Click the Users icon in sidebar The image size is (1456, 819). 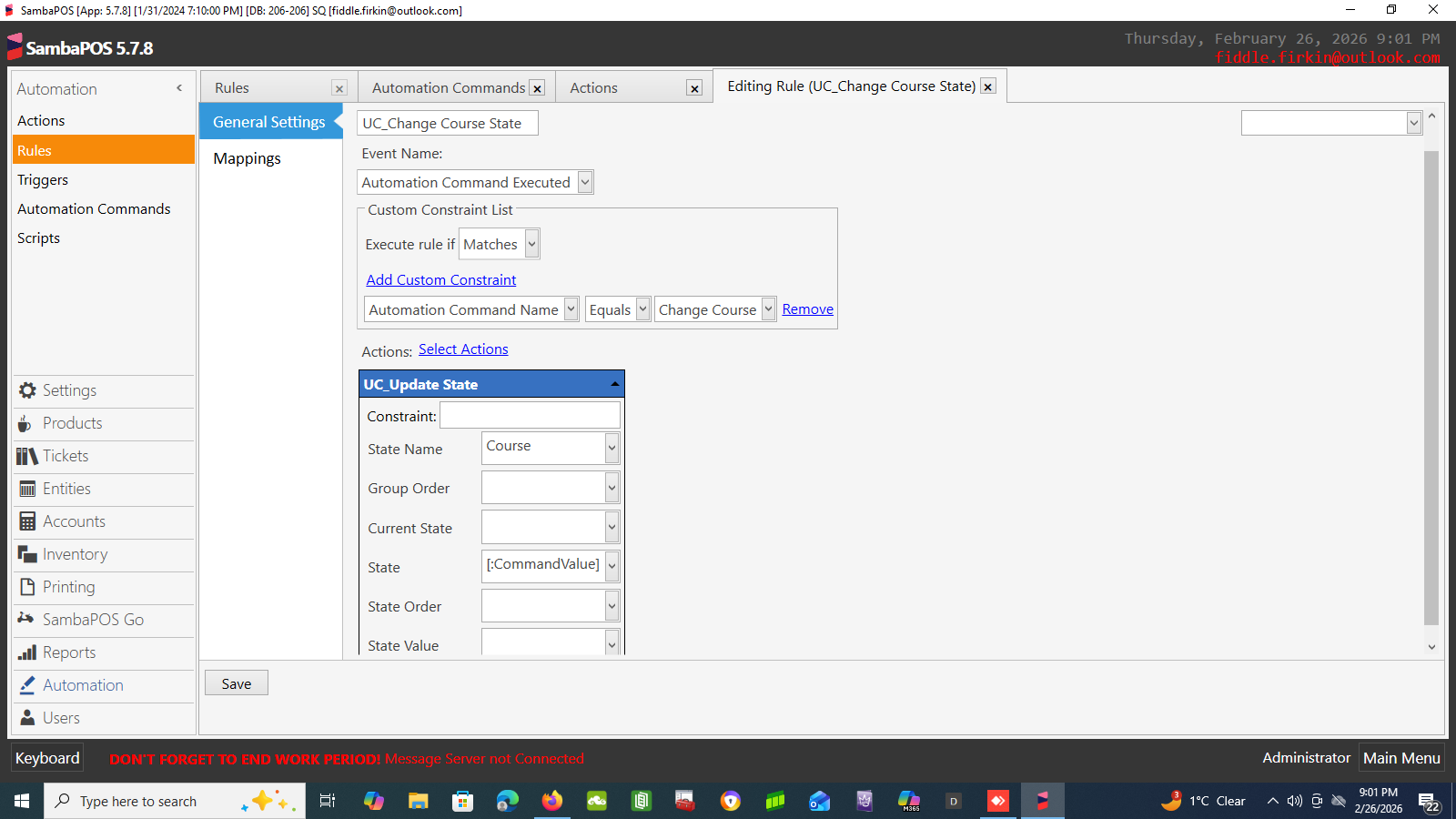click(27, 718)
